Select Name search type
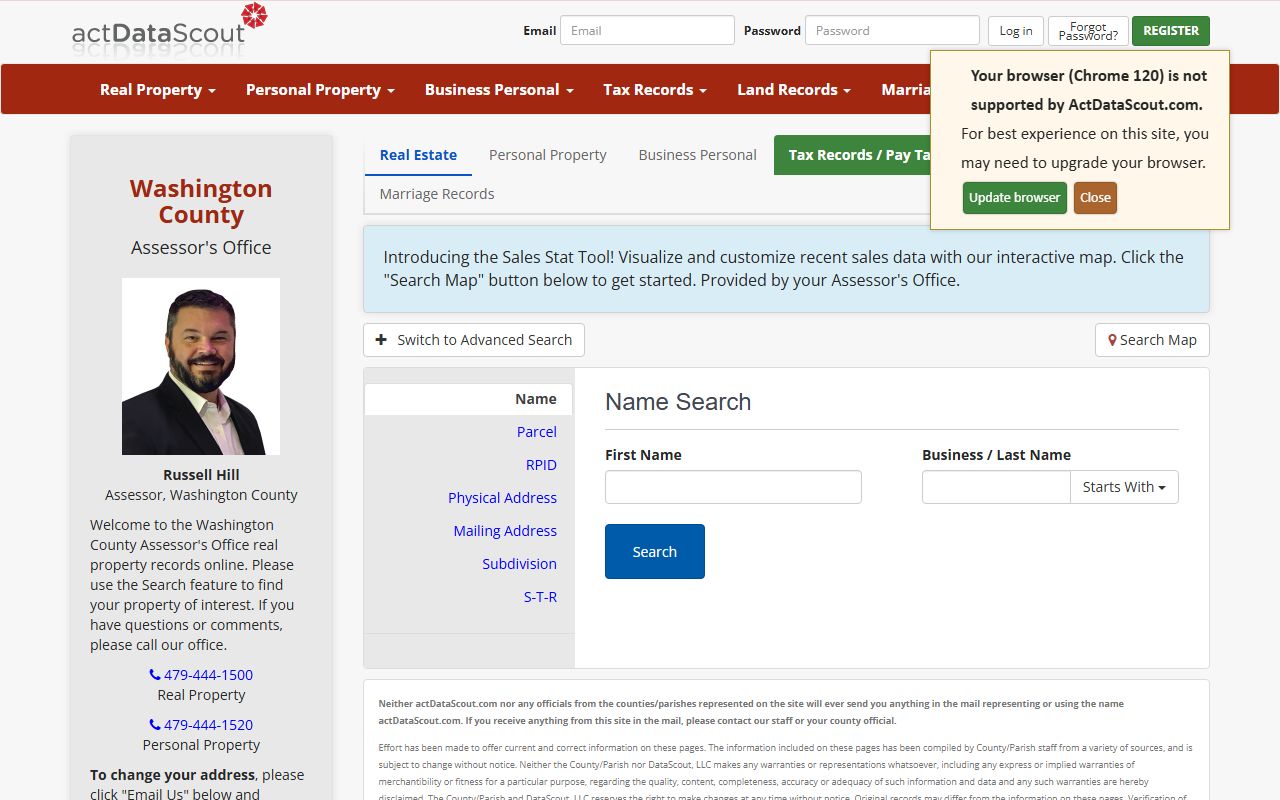1280x800 pixels. click(x=469, y=399)
